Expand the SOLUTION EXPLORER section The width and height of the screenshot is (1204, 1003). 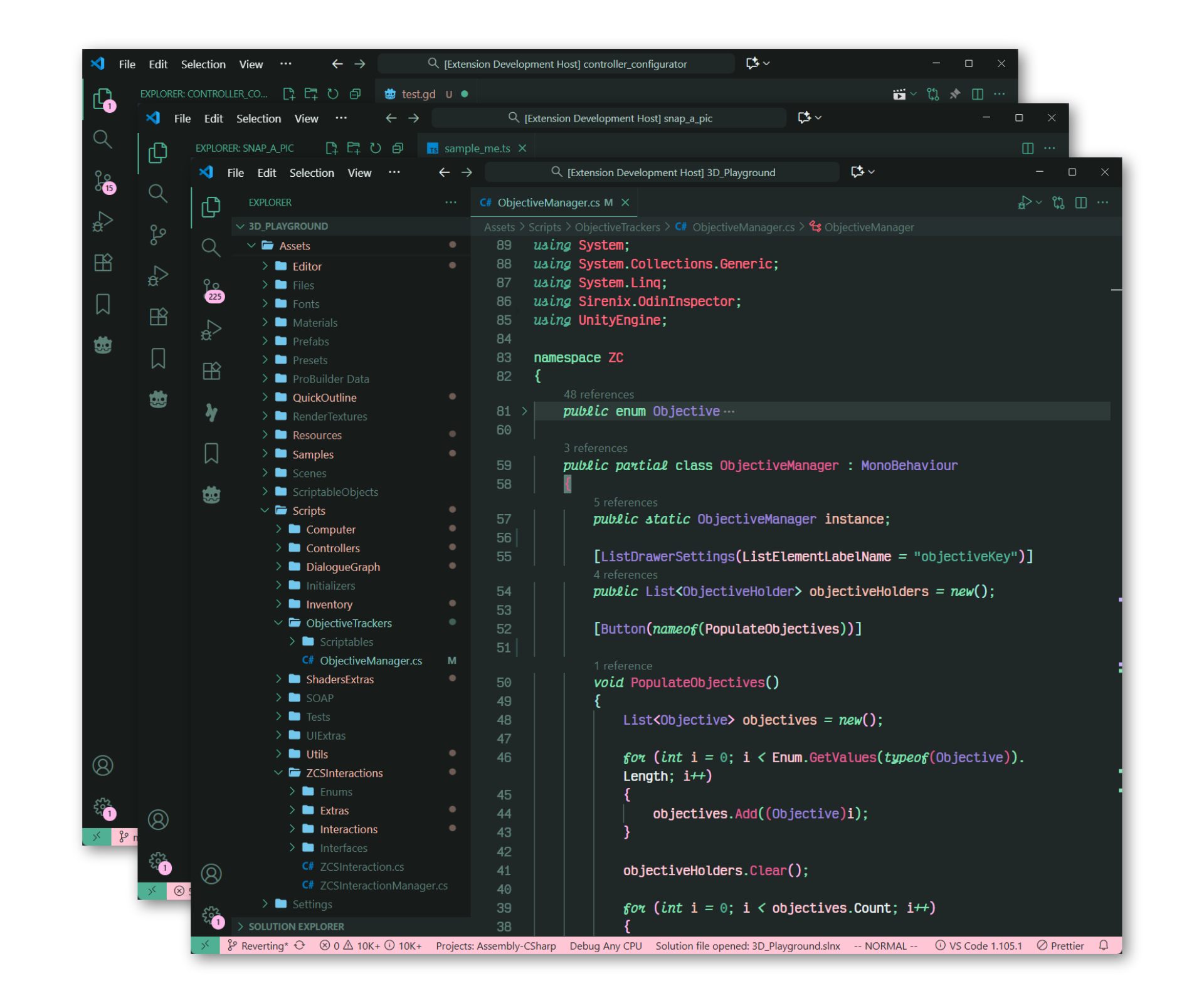(x=295, y=926)
